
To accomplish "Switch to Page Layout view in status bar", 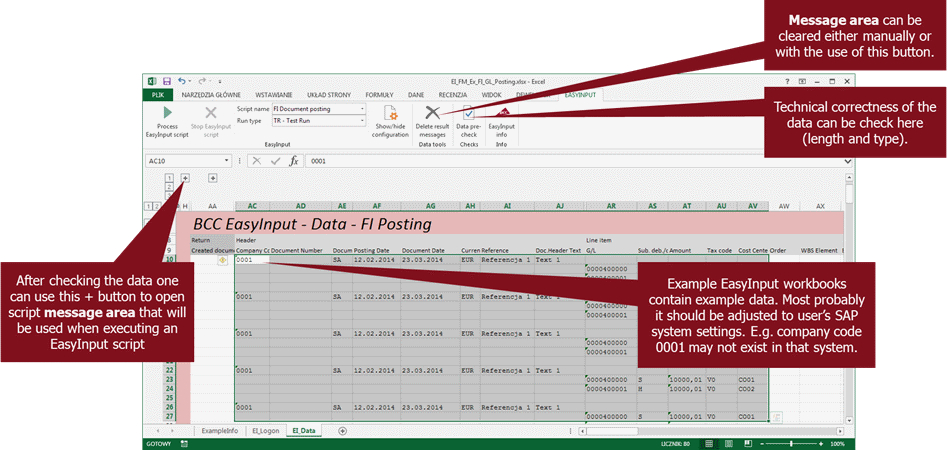I will (727, 444).
